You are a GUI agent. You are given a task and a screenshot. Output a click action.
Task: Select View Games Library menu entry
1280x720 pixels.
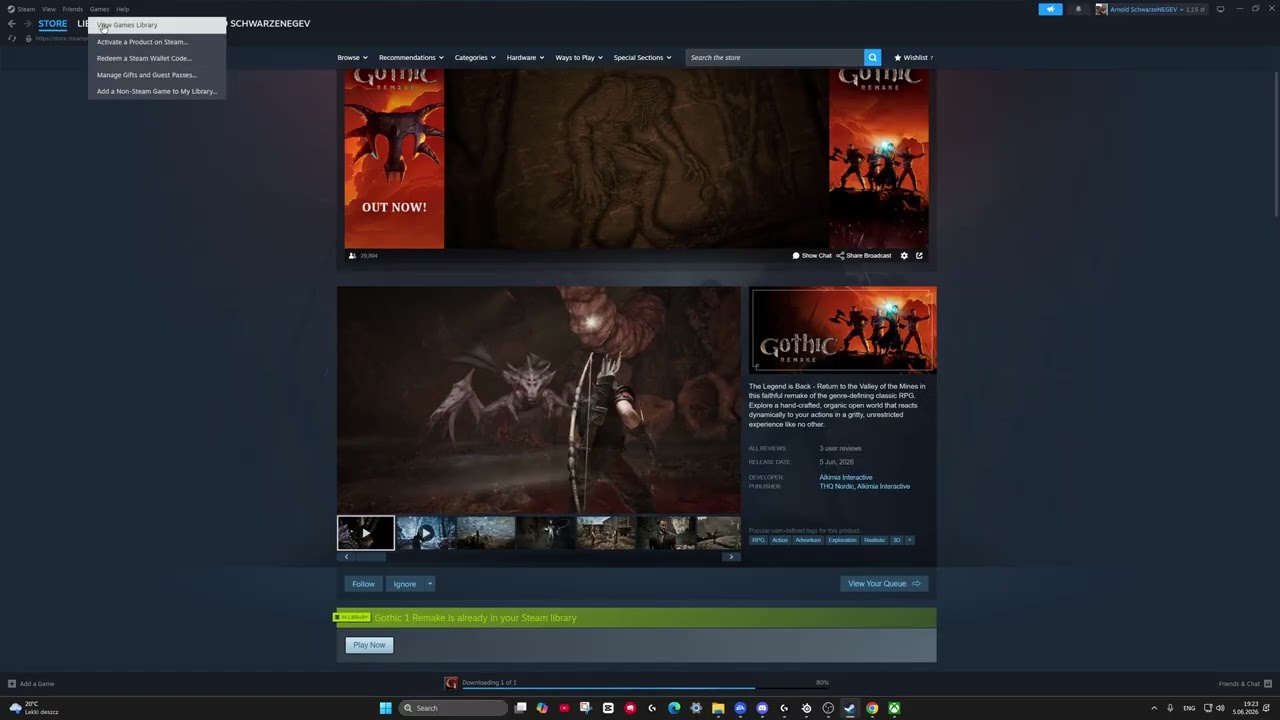tap(156, 25)
